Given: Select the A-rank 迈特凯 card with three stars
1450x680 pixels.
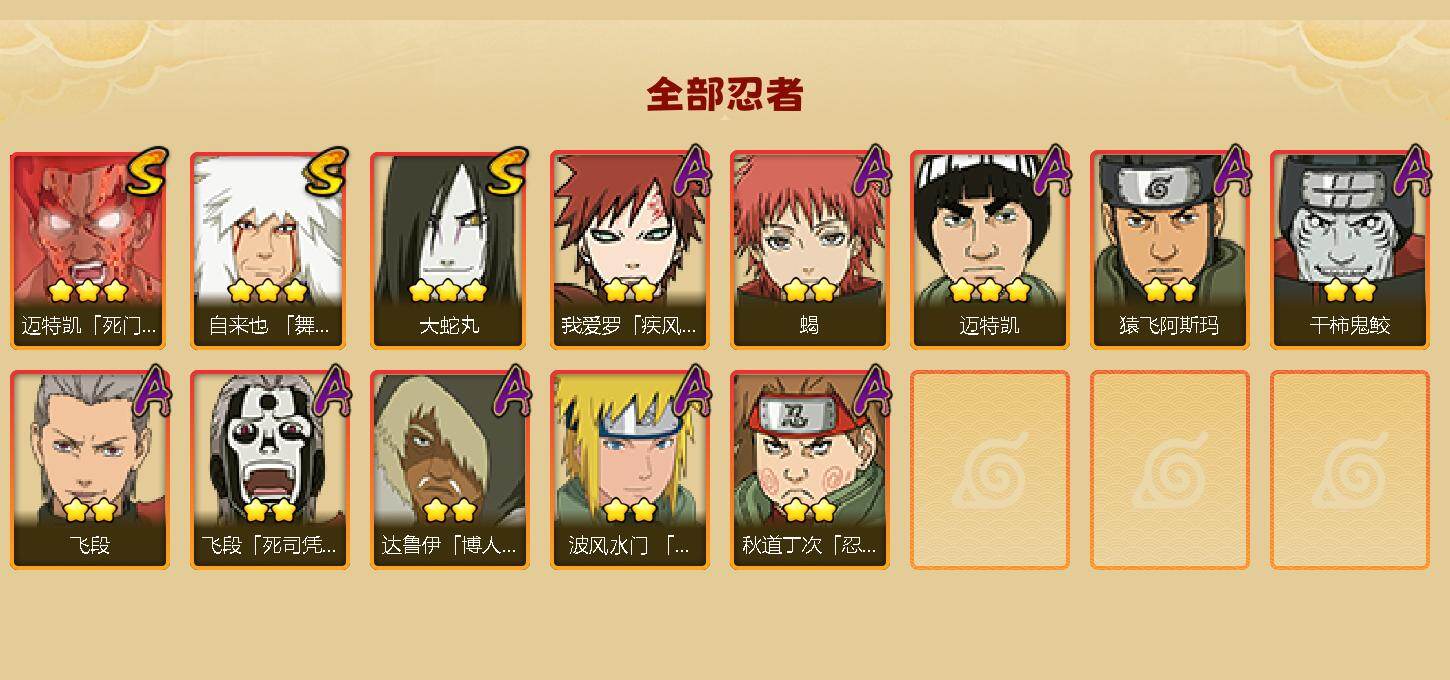Looking at the screenshot, I should click(990, 250).
